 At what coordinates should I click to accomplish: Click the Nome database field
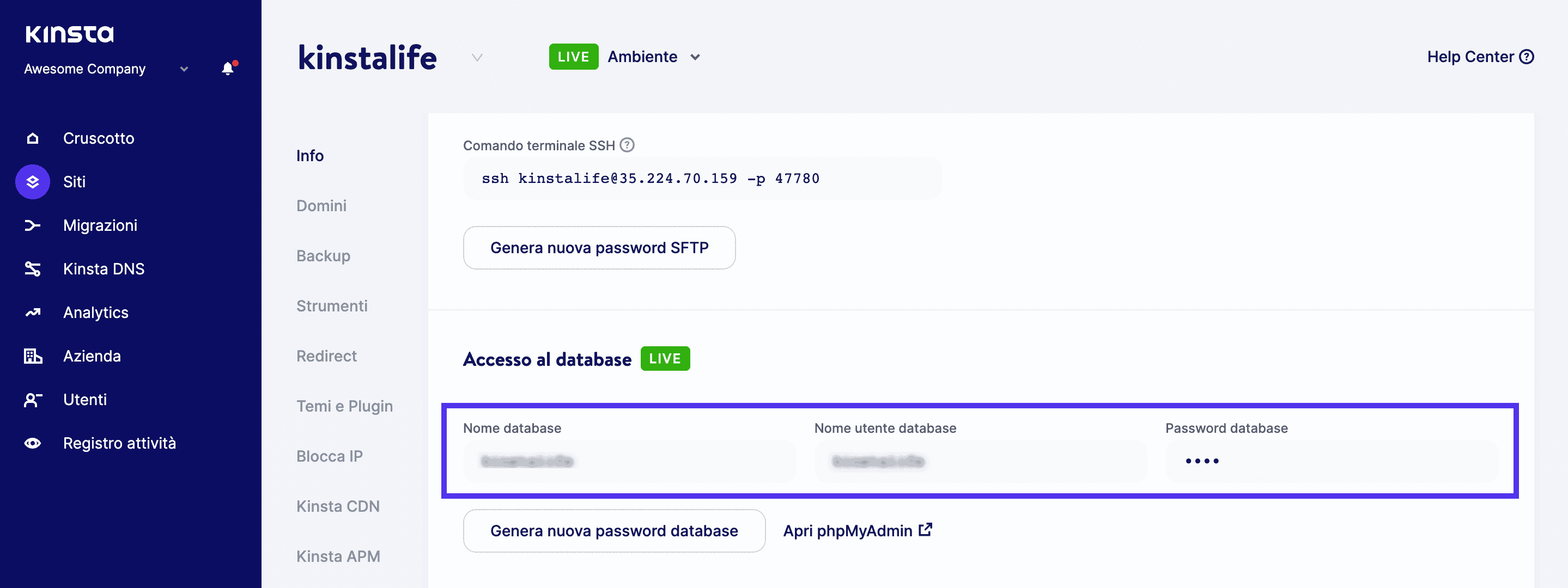tap(629, 462)
